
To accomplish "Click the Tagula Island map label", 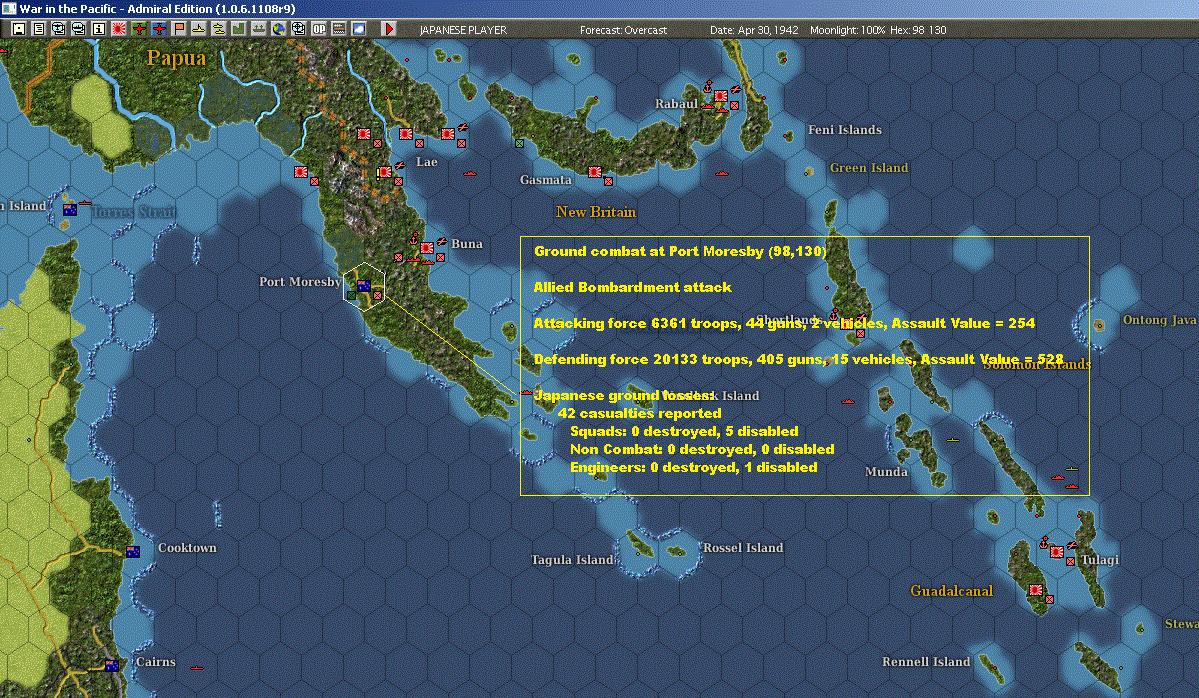I will (x=573, y=560).
